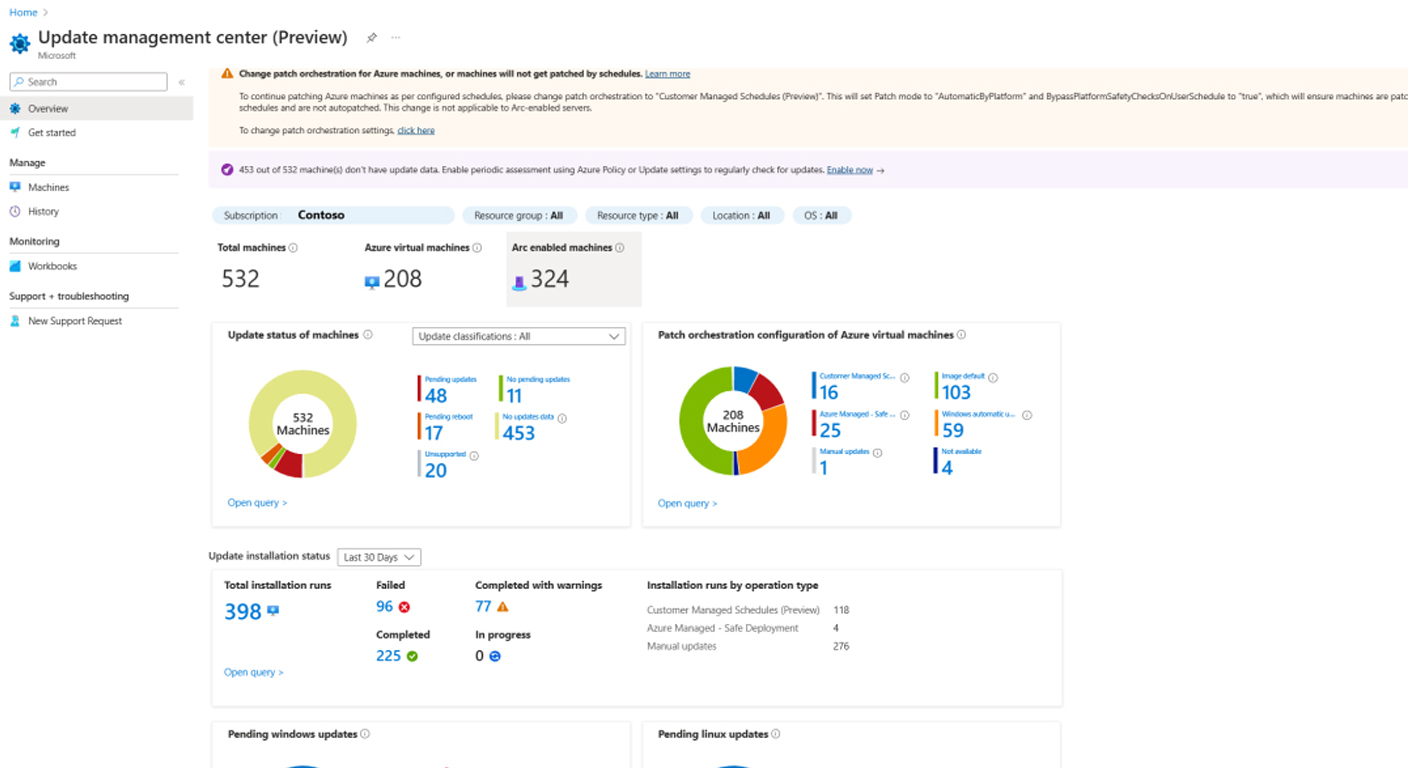
Task: Show info icon beside Azure Managed - Safe
Action: (x=905, y=415)
